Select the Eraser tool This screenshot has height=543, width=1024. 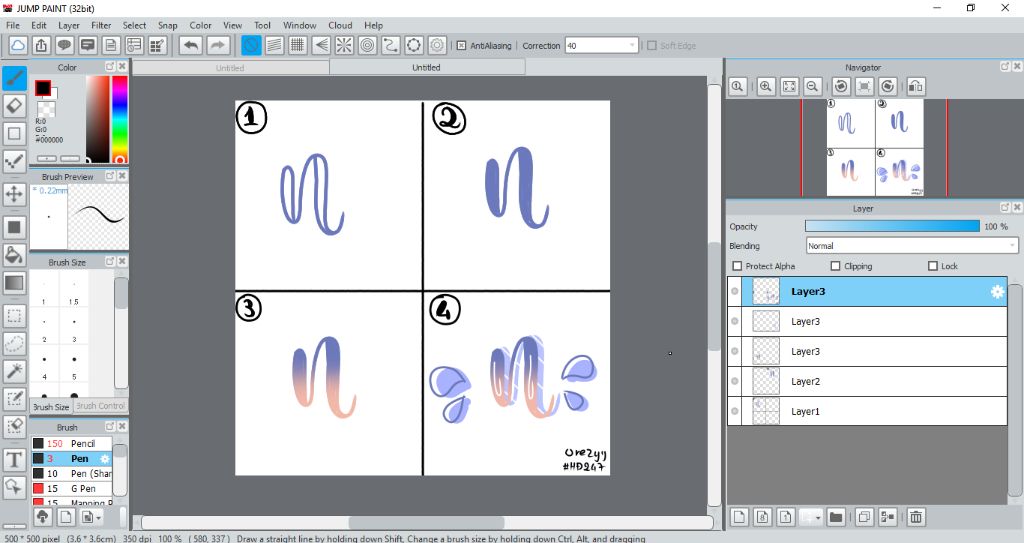click(14, 105)
